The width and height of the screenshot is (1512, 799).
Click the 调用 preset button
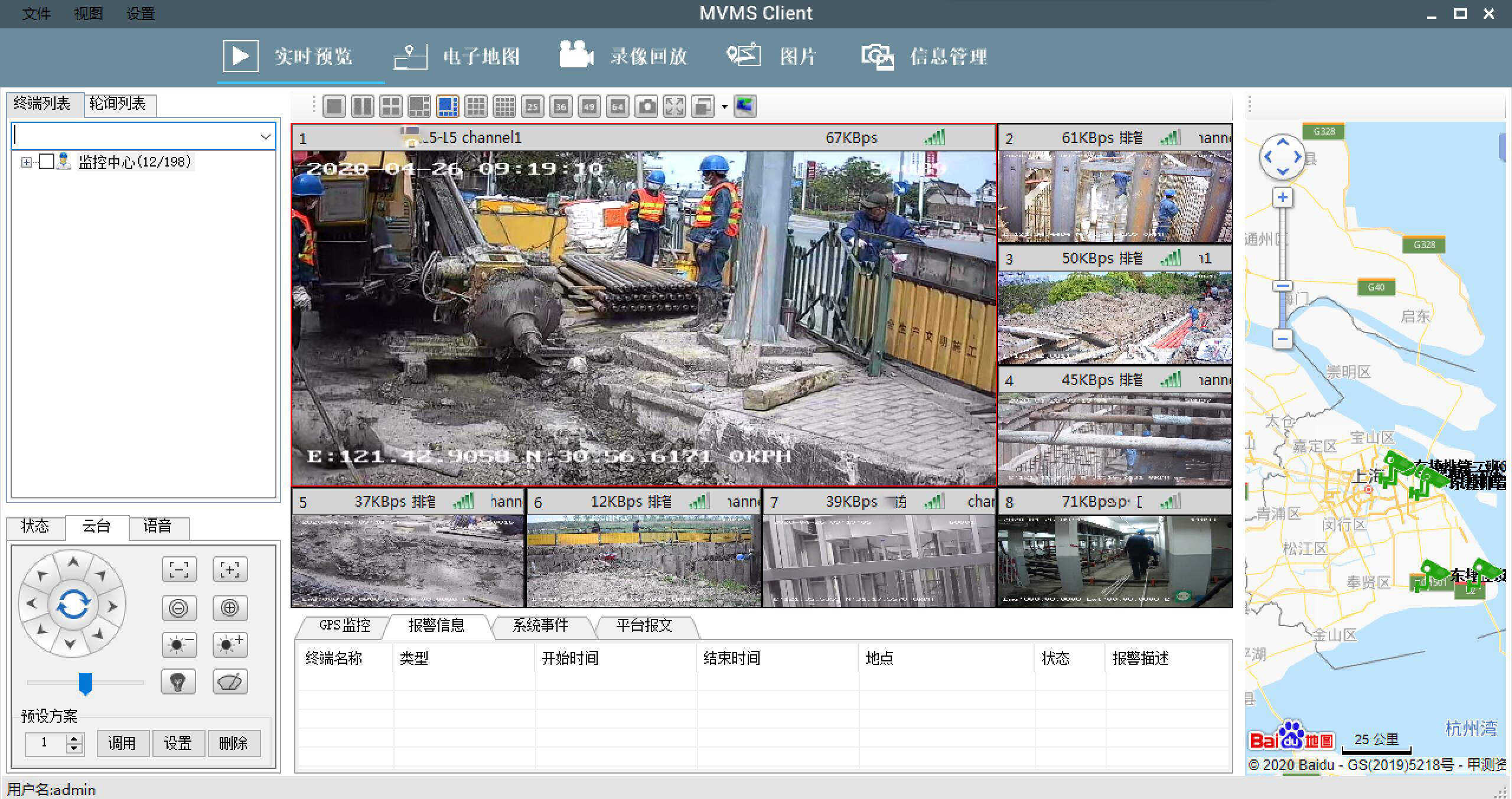click(122, 743)
